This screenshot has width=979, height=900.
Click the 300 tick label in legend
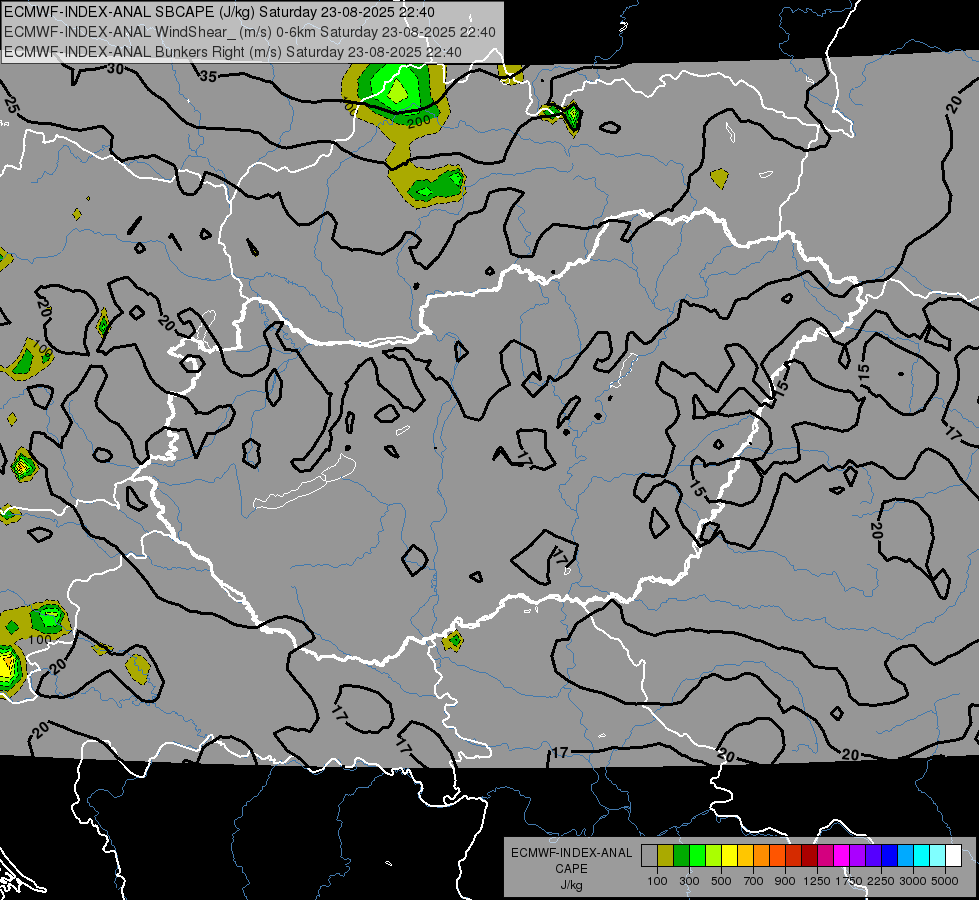pos(689,881)
